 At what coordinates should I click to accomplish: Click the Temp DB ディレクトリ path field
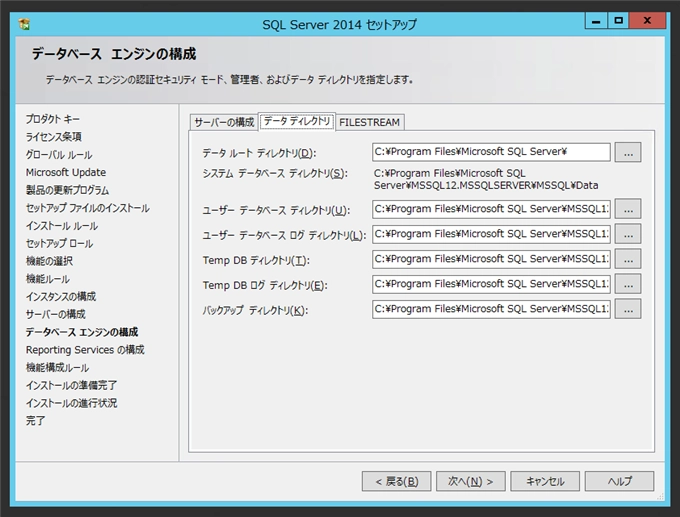pos(491,259)
